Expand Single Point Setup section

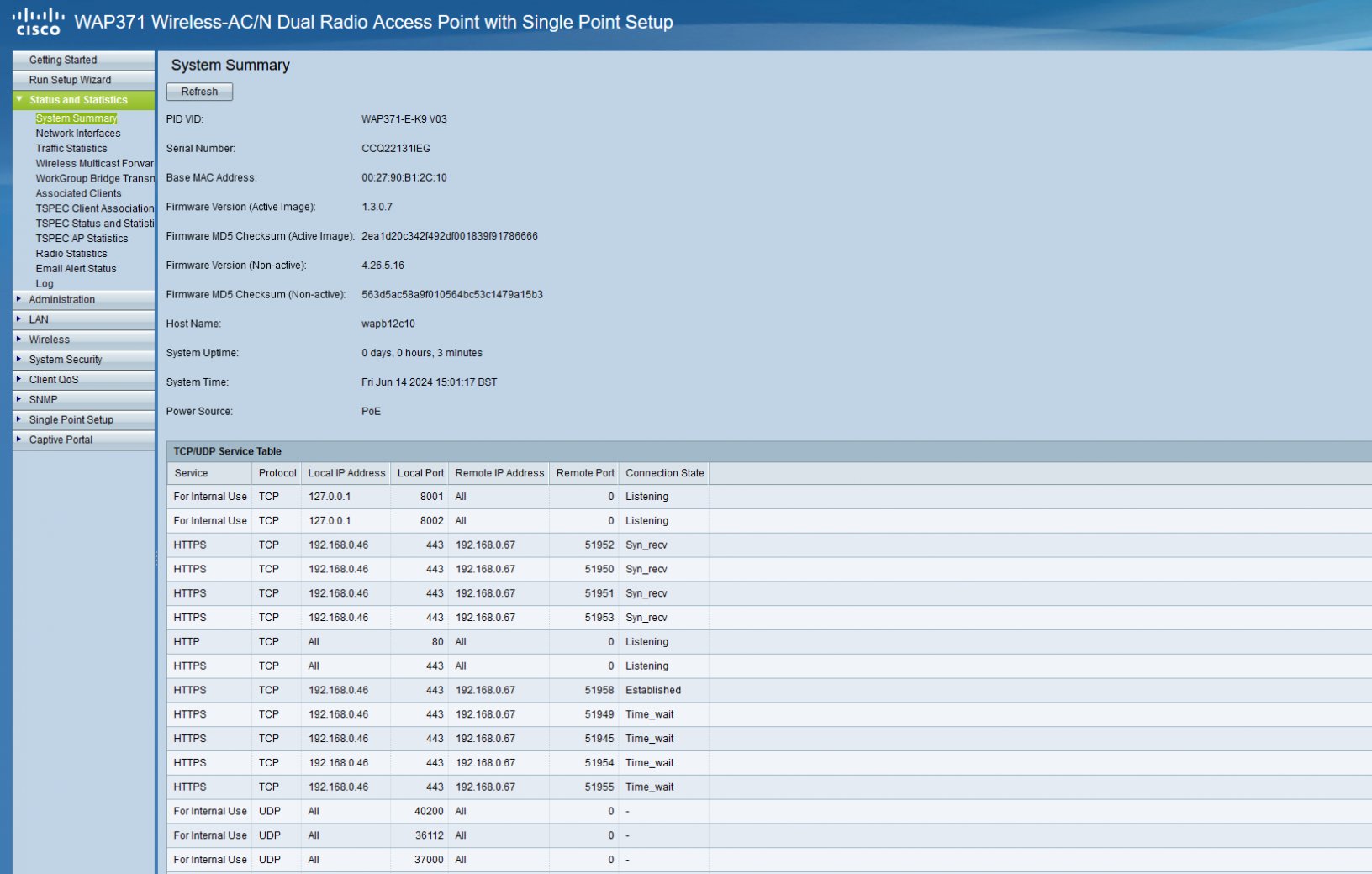(71, 420)
